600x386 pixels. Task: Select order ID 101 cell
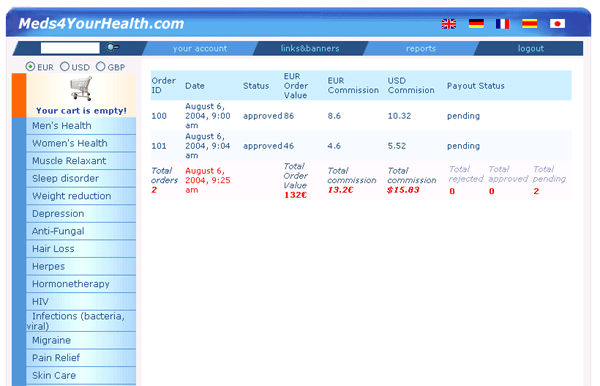pyautogui.click(x=159, y=146)
